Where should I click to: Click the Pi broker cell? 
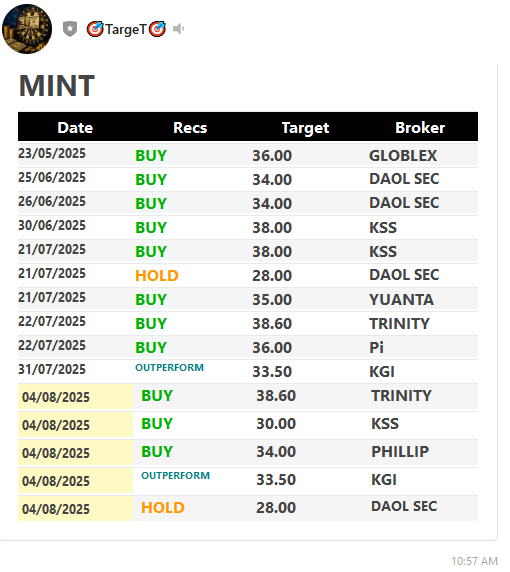tap(376, 348)
